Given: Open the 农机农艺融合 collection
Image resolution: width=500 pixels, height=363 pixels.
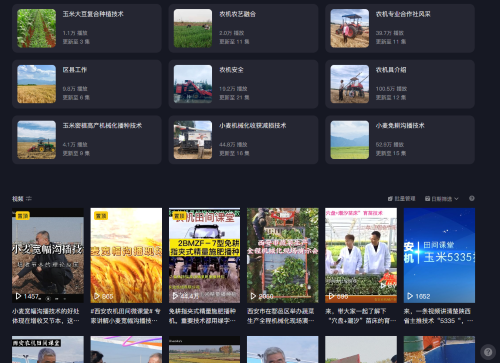Looking at the screenshot, I should pos(243,28).
